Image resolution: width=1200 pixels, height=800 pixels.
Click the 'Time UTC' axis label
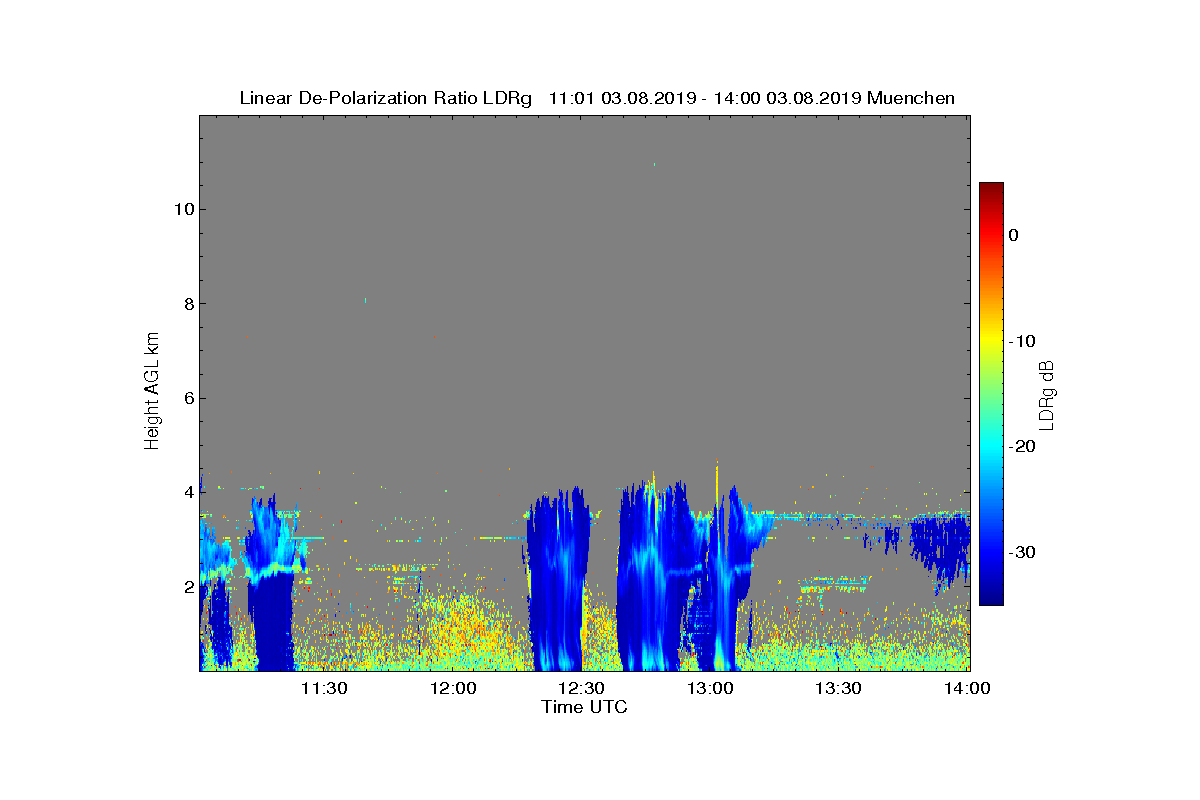(584, 707)
